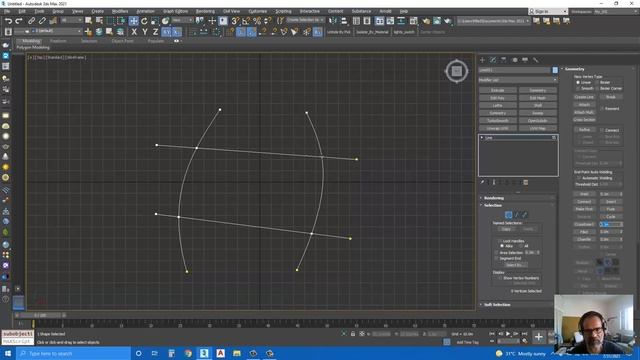Toggle the Area Selection checkbox
The image size is (640, 360).
[496, 253]
